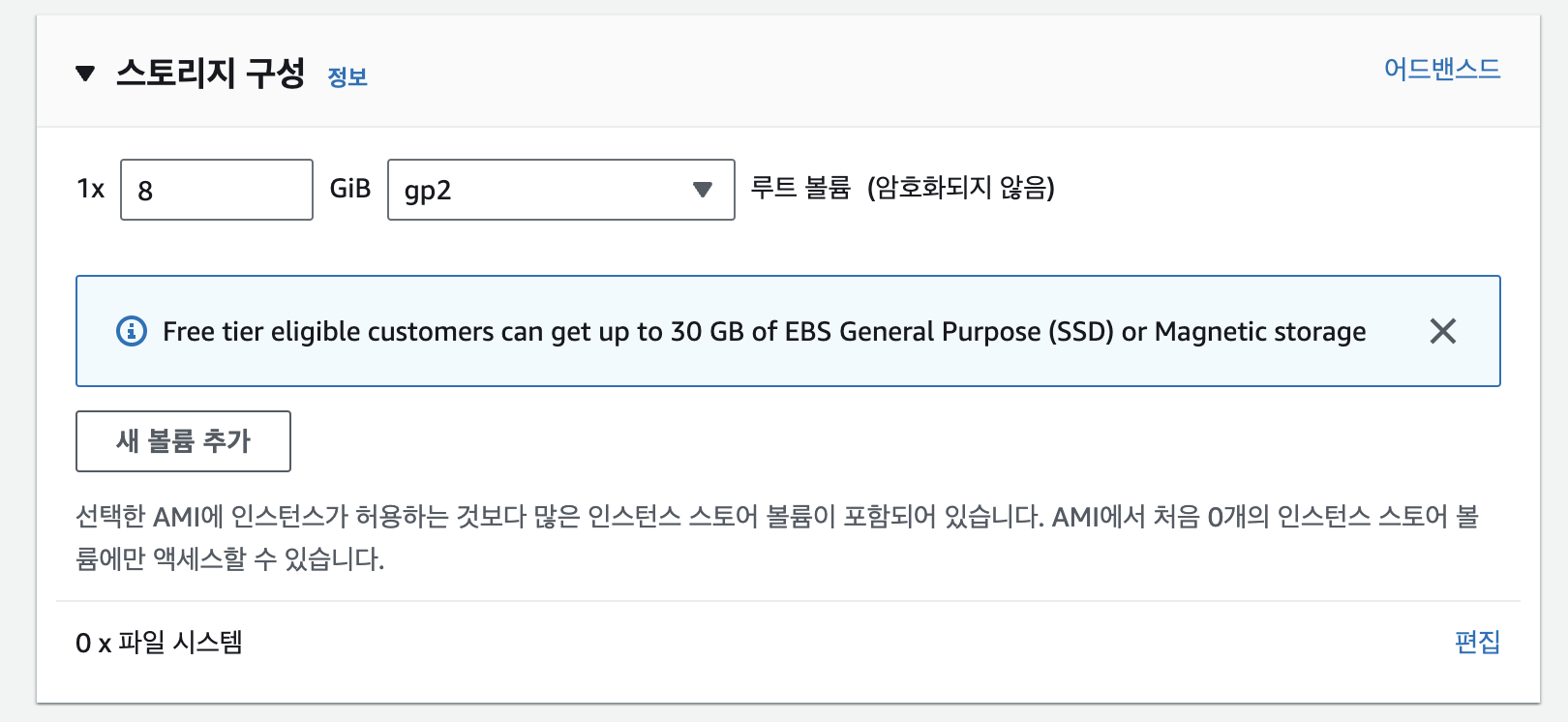Viewport: 1568px width, 722px height.
Task: Click the (암호화되지 않음) encryption status text
Action: click(961, 187)
